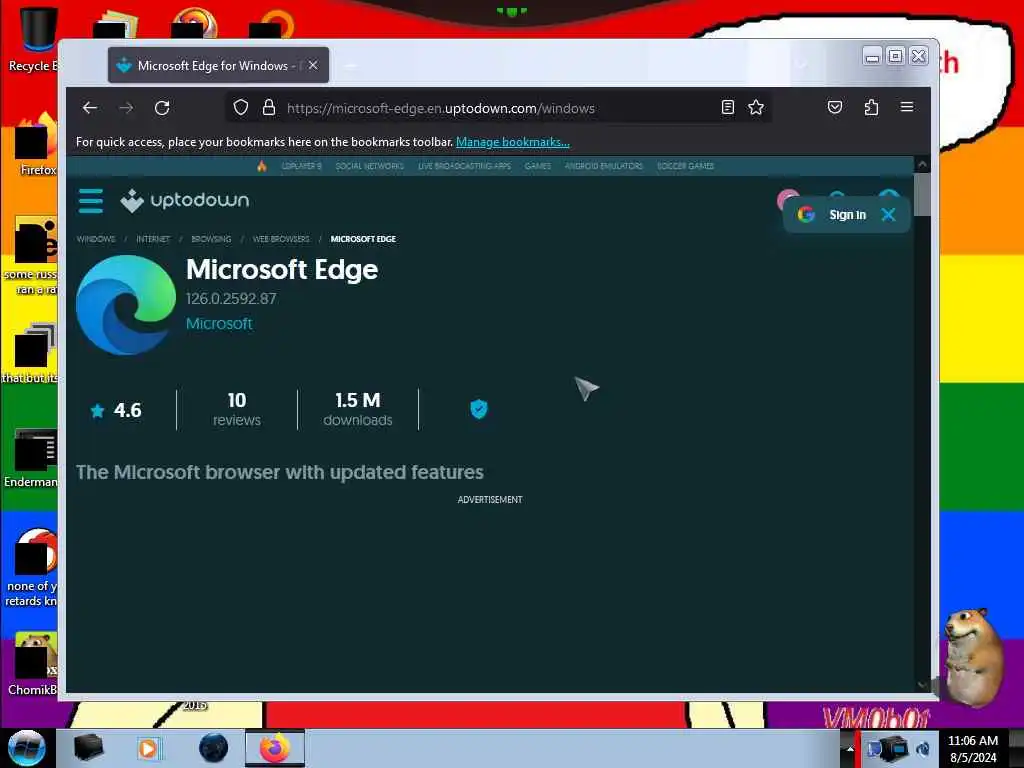The height and width of the screenshot is (768, 1024).
Task: Click the blue verified security shield badge
Action: tap(479, 409)
